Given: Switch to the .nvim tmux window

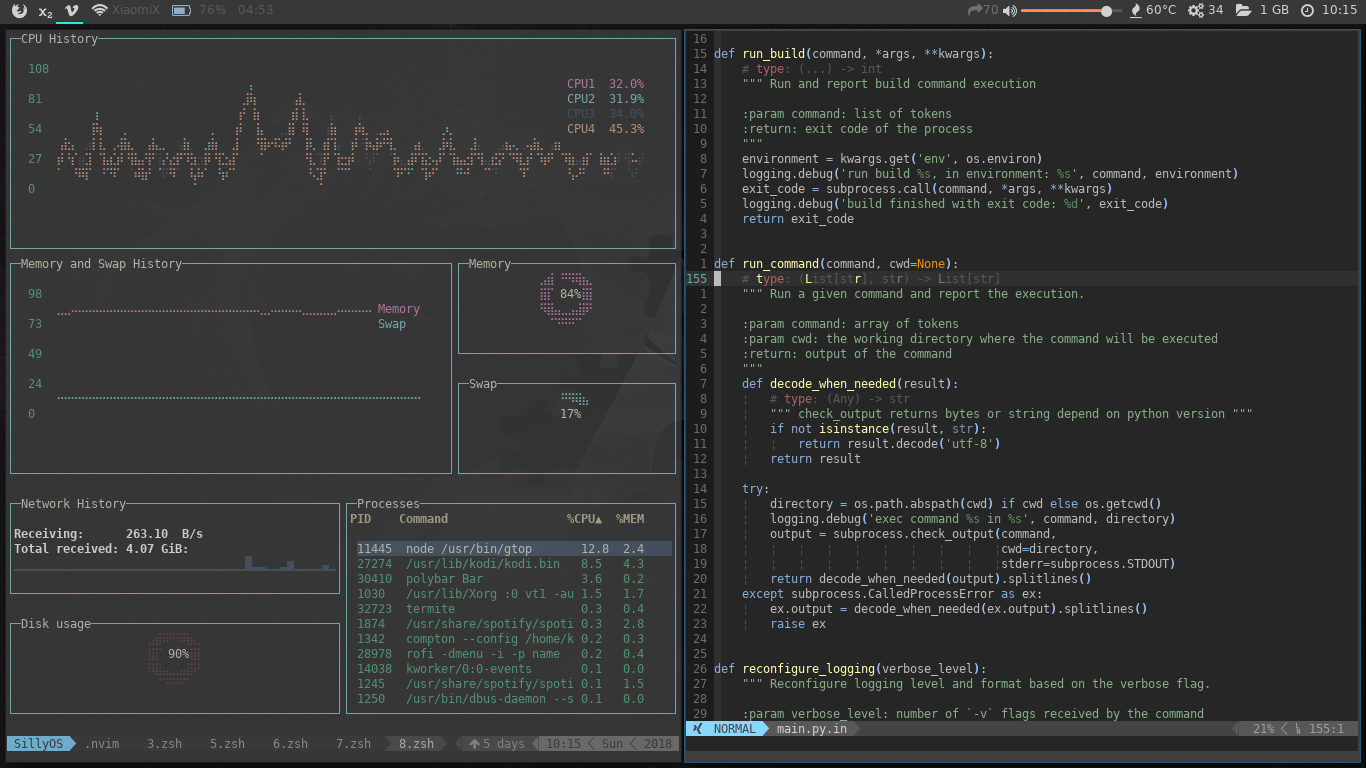Looking at the screenshot, I should 102,744.
